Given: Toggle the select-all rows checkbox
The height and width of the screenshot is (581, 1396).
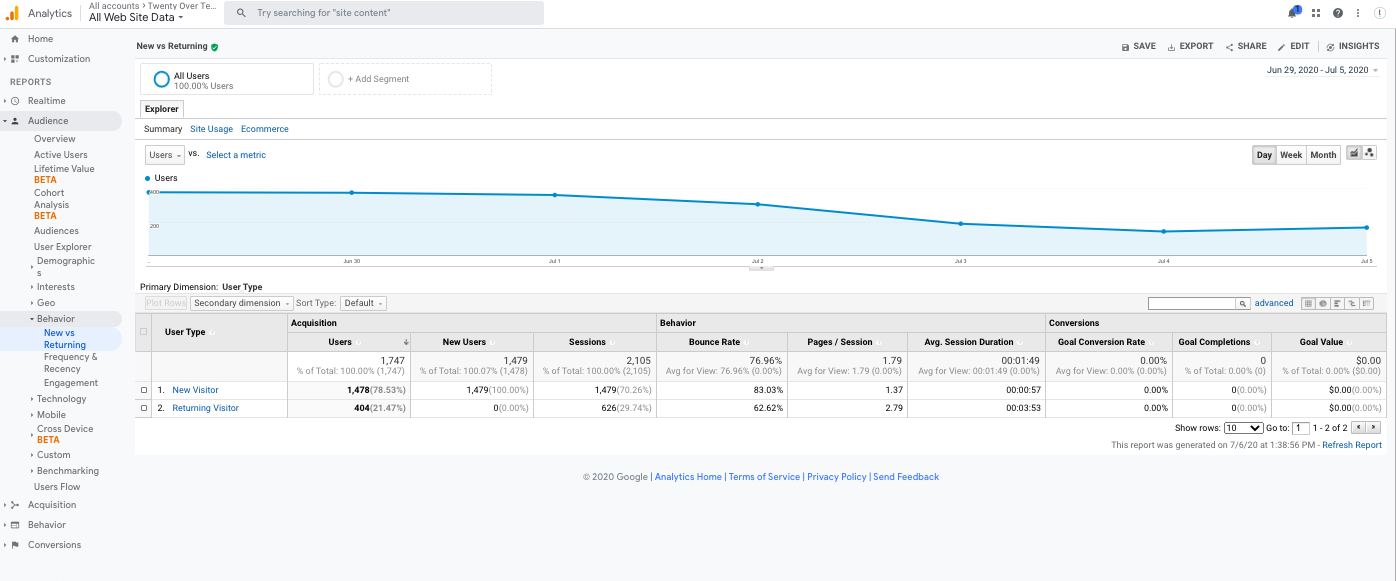Looking at the screenshot, I should [x=144, y=332].
